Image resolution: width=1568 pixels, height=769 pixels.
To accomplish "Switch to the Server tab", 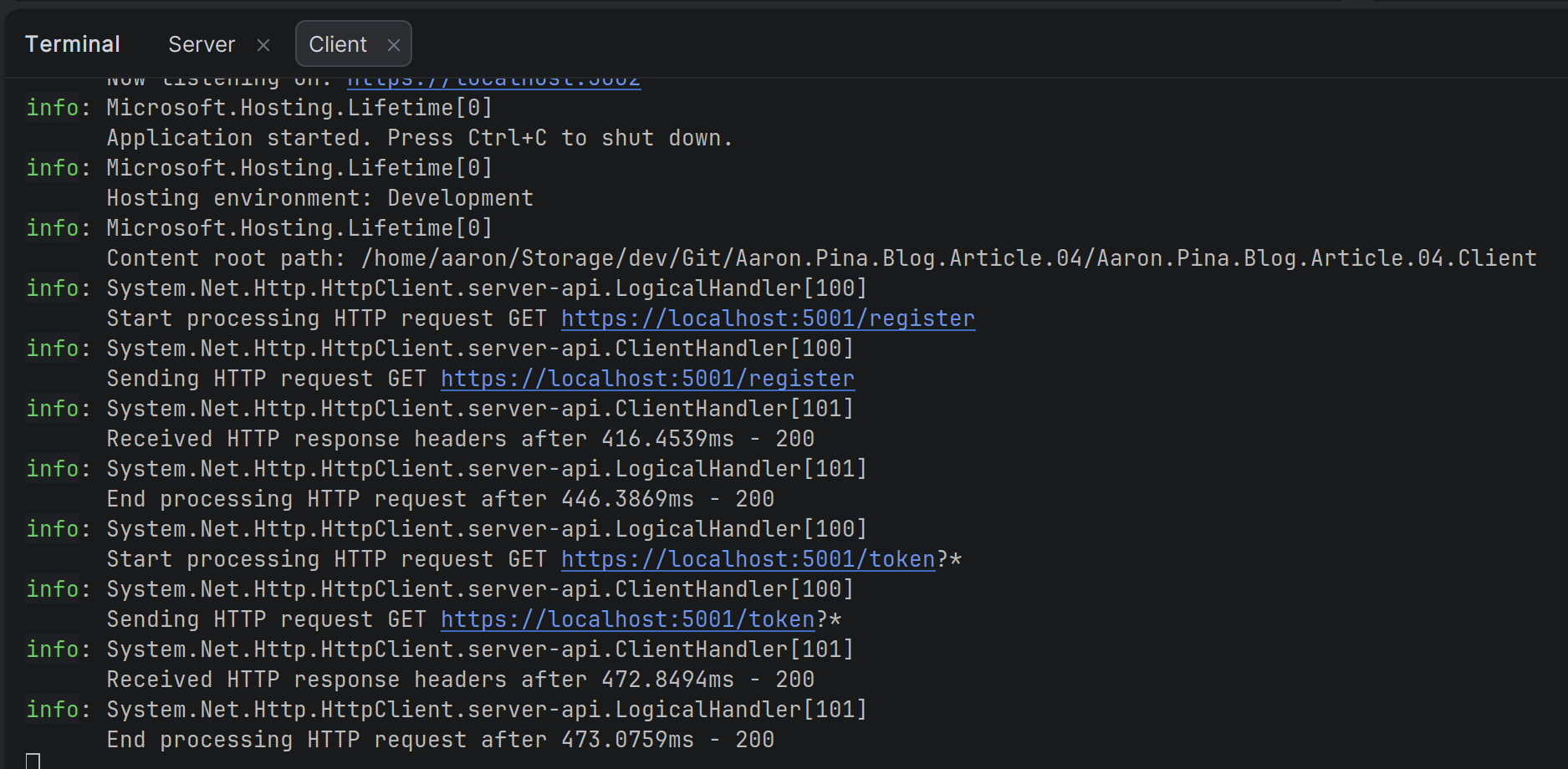I will (202, 44).
